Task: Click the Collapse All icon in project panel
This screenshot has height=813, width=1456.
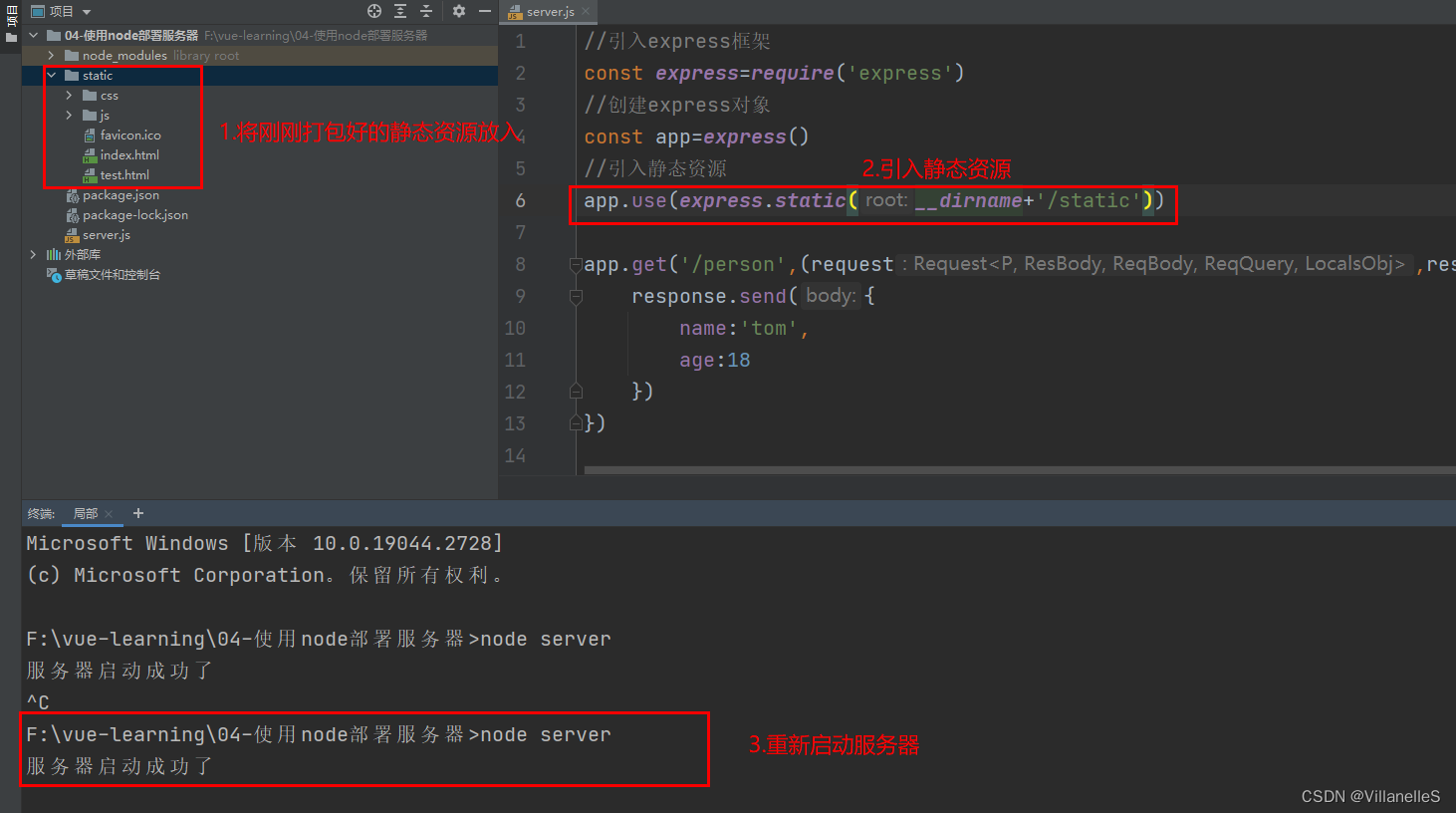Action: click(x=426, y=11)
